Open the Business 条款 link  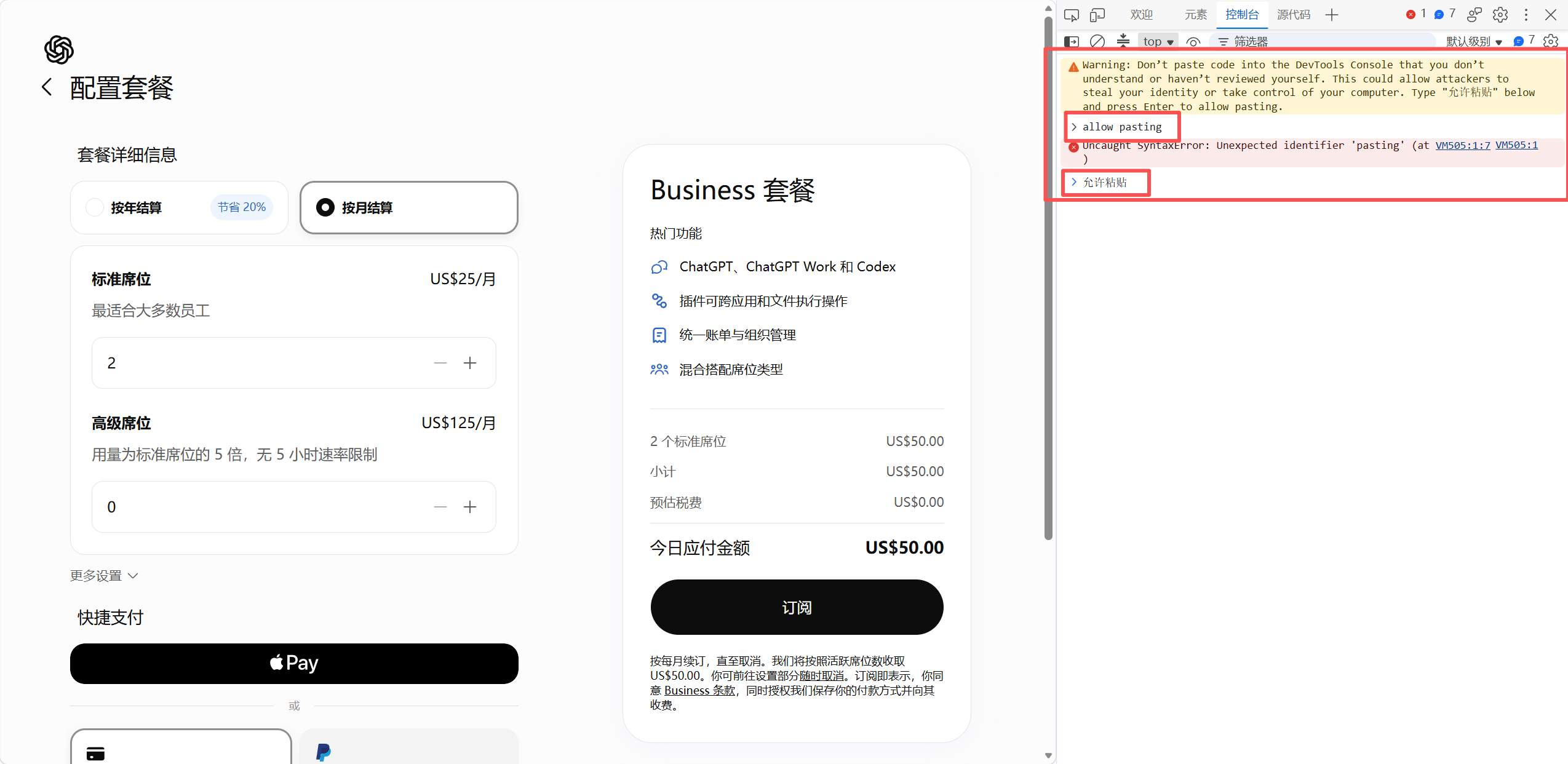click(x=699, y=690)
